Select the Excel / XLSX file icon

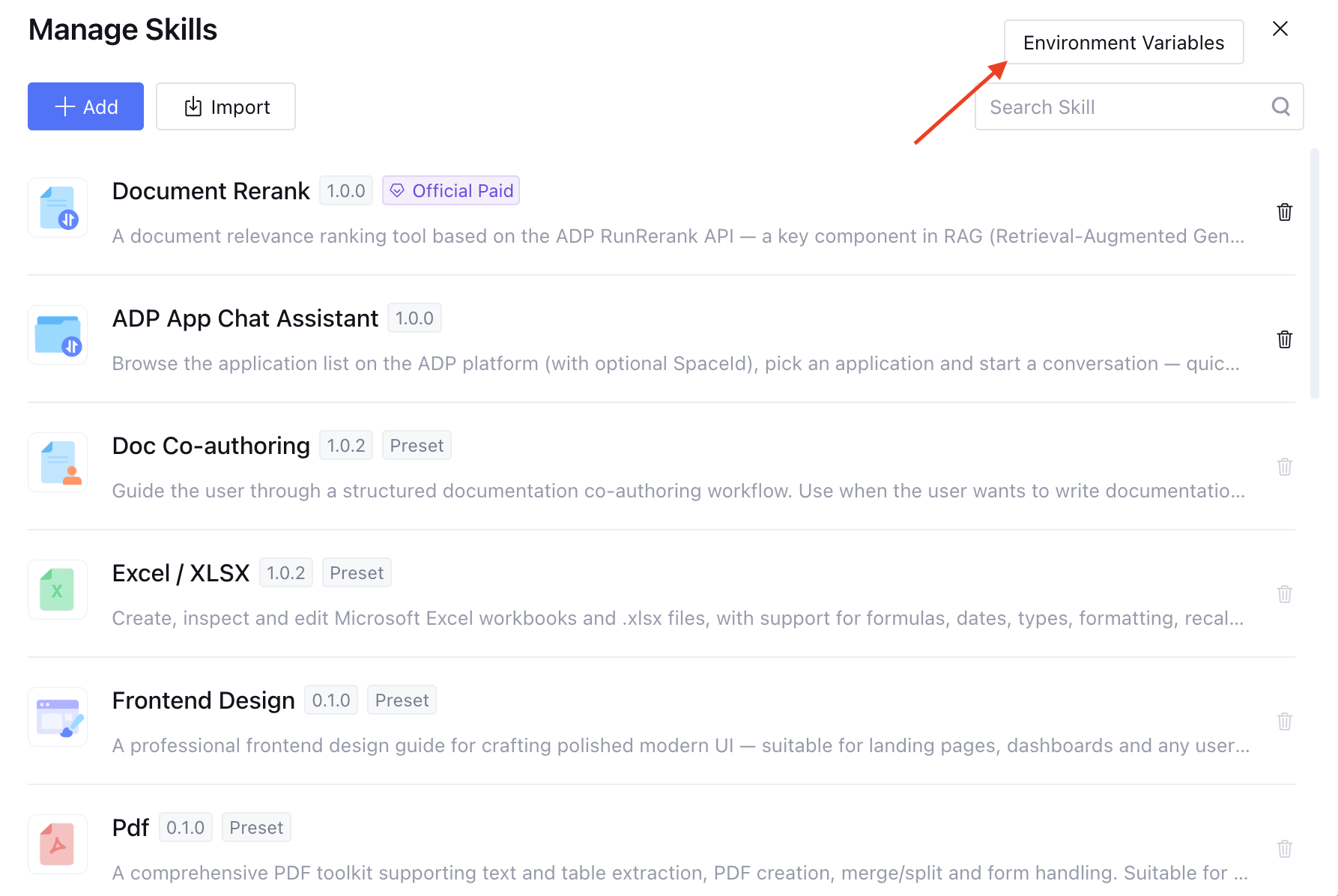58,590
